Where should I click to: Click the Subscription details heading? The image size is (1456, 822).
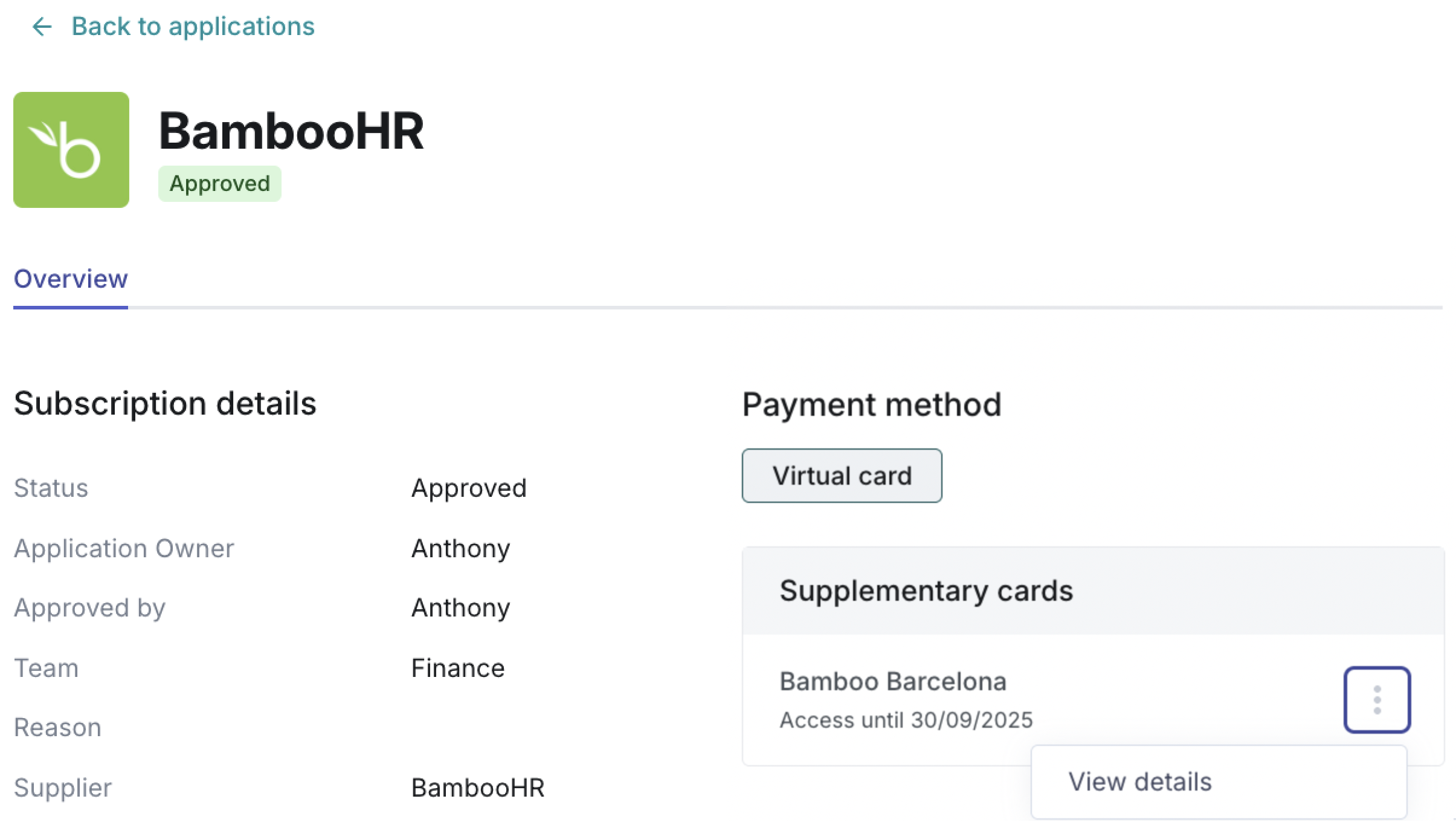click(x=165, y=404)
